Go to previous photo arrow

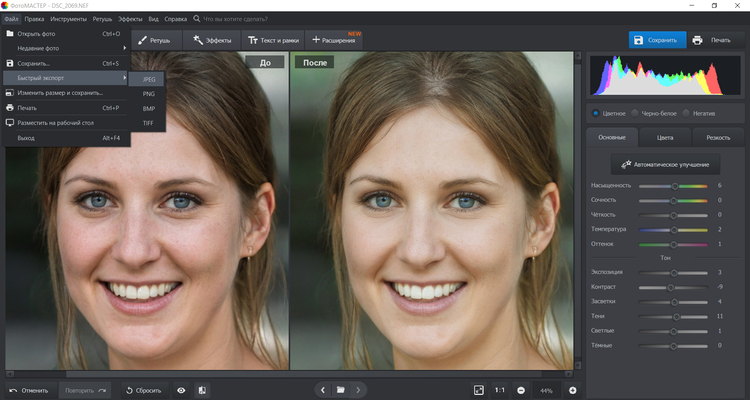coord(321,389)
